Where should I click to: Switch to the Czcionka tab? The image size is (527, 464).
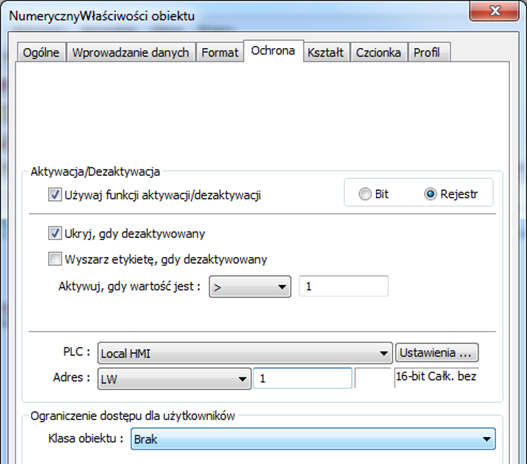pos(378,52)
